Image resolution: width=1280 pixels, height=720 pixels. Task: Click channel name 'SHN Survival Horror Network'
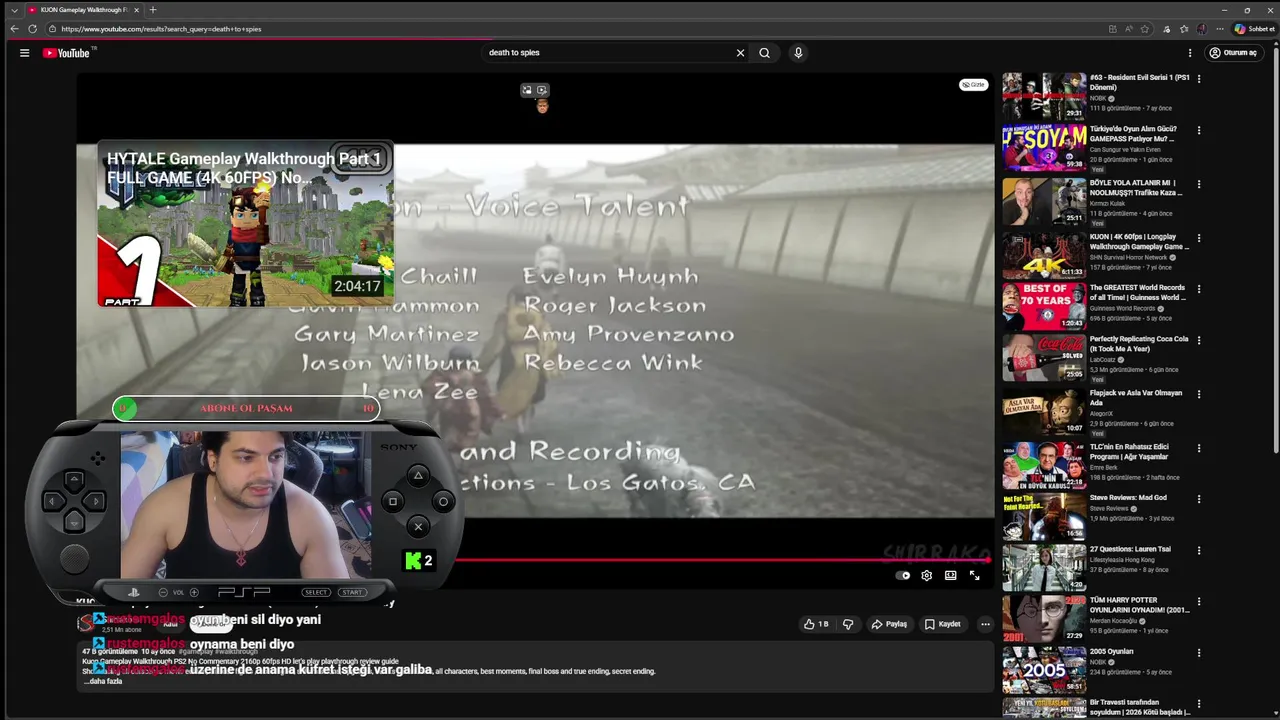1128,258
